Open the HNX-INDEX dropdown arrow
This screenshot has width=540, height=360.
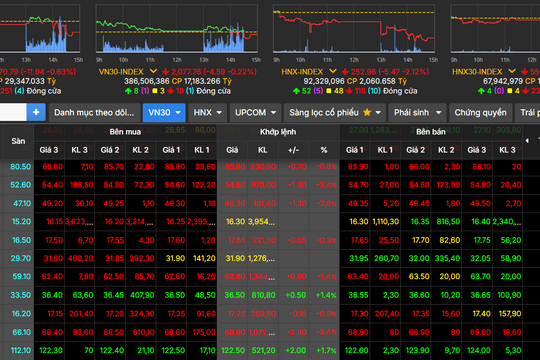[333, 71]
